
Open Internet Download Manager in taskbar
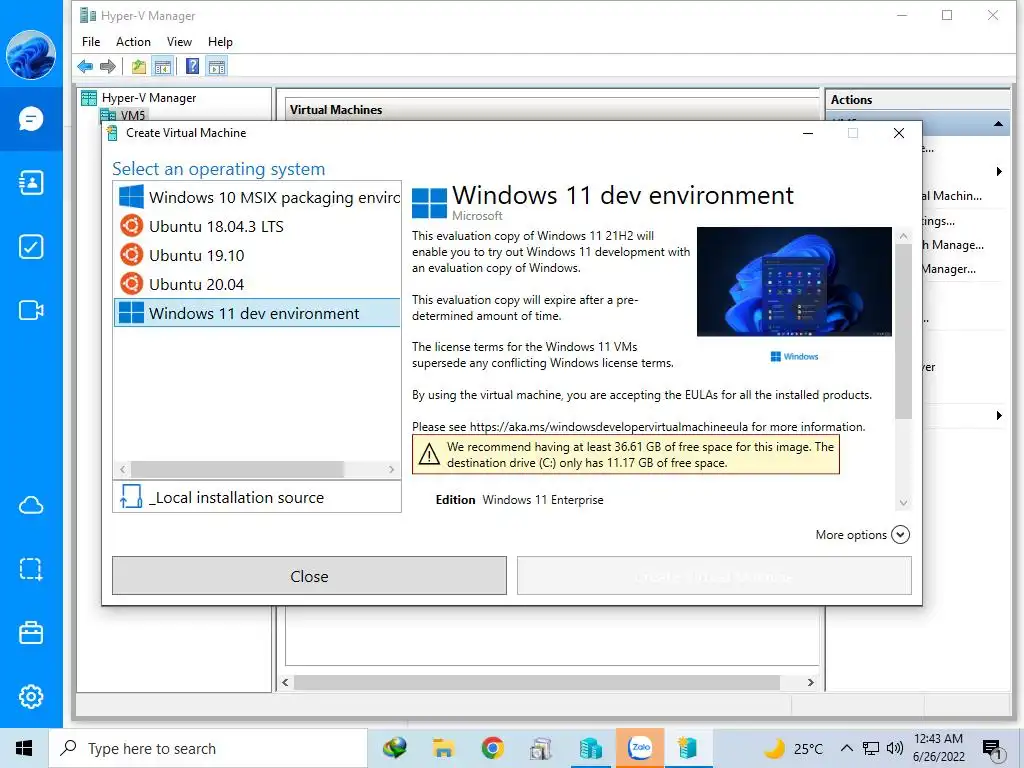395,748
